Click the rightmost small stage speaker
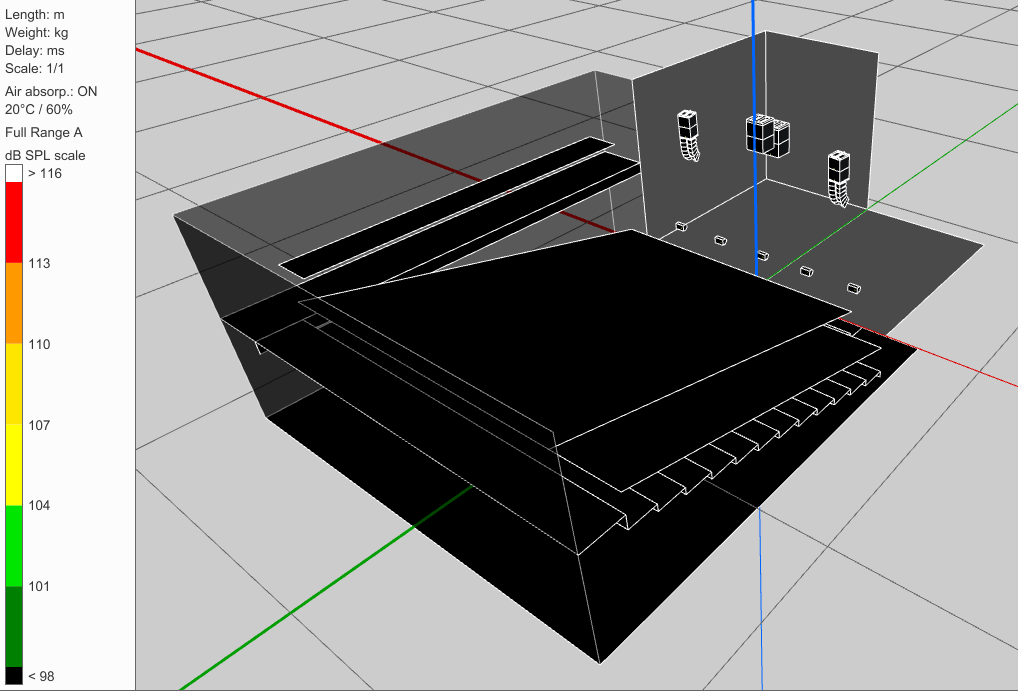This screenshot has height=691, width=1018. [x=854, y=287]
